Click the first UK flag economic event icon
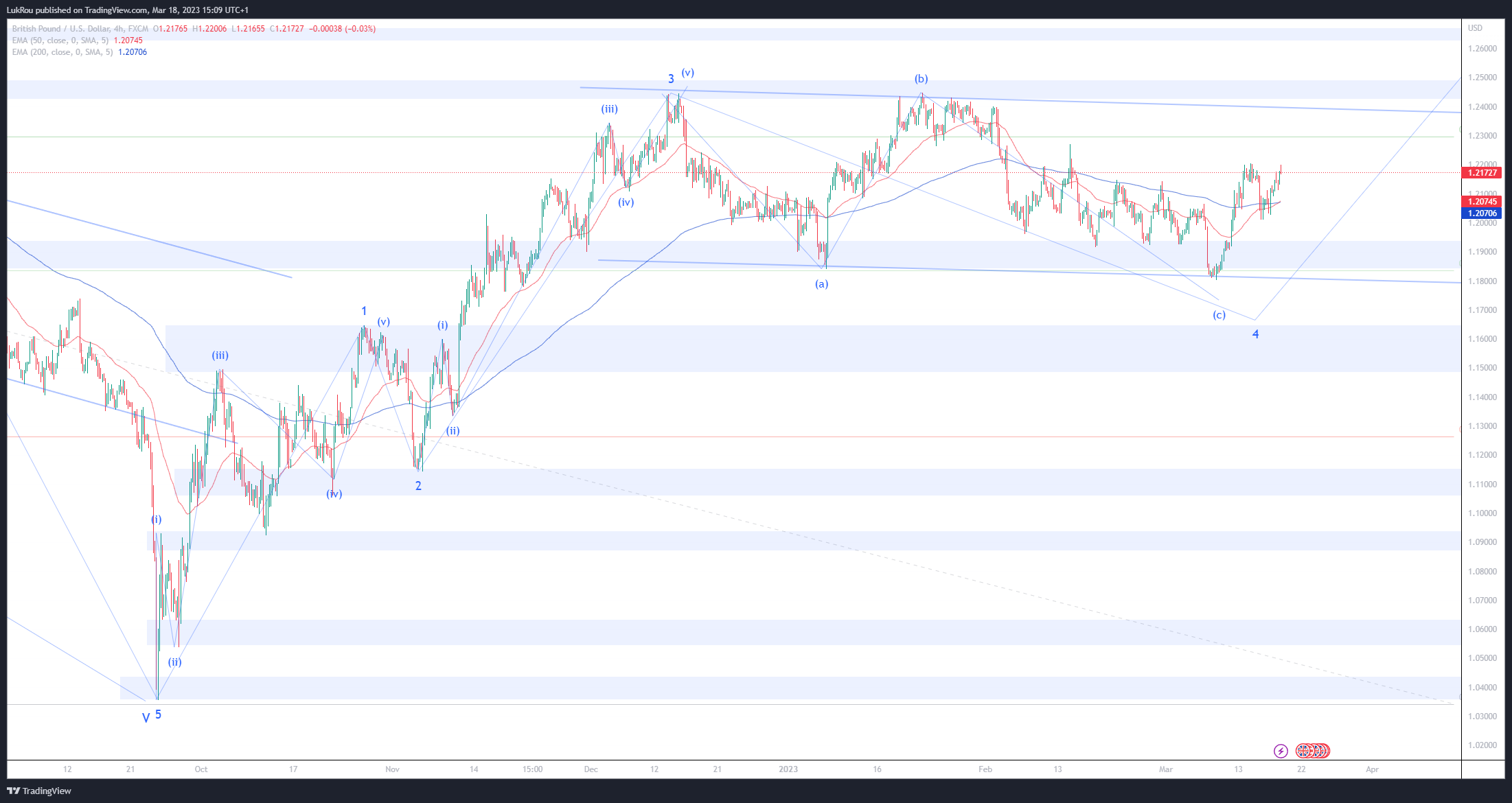 [1303, 751]
